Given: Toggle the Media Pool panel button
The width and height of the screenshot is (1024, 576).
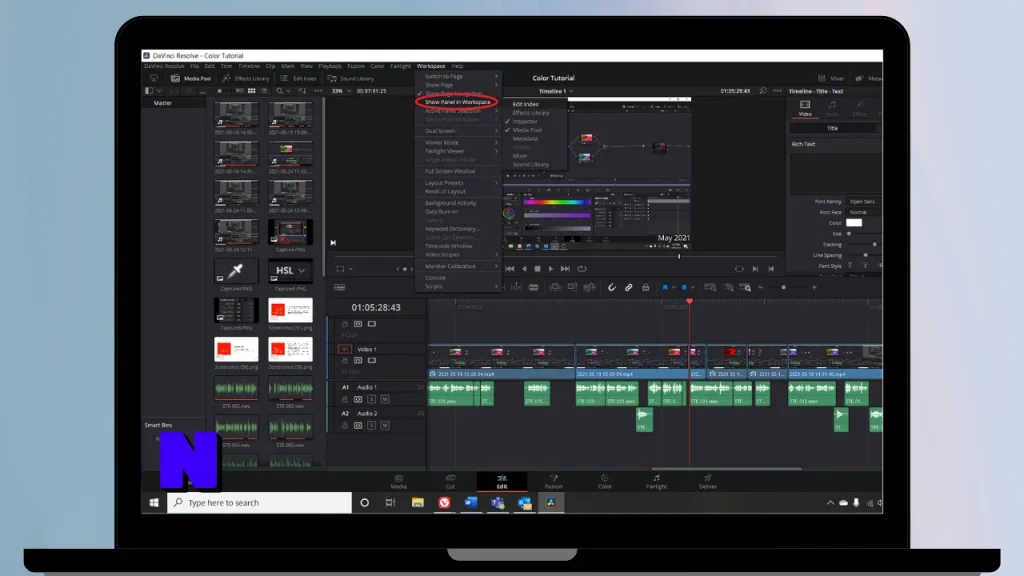Looking at the screenshot, I should tap(191, 78).
